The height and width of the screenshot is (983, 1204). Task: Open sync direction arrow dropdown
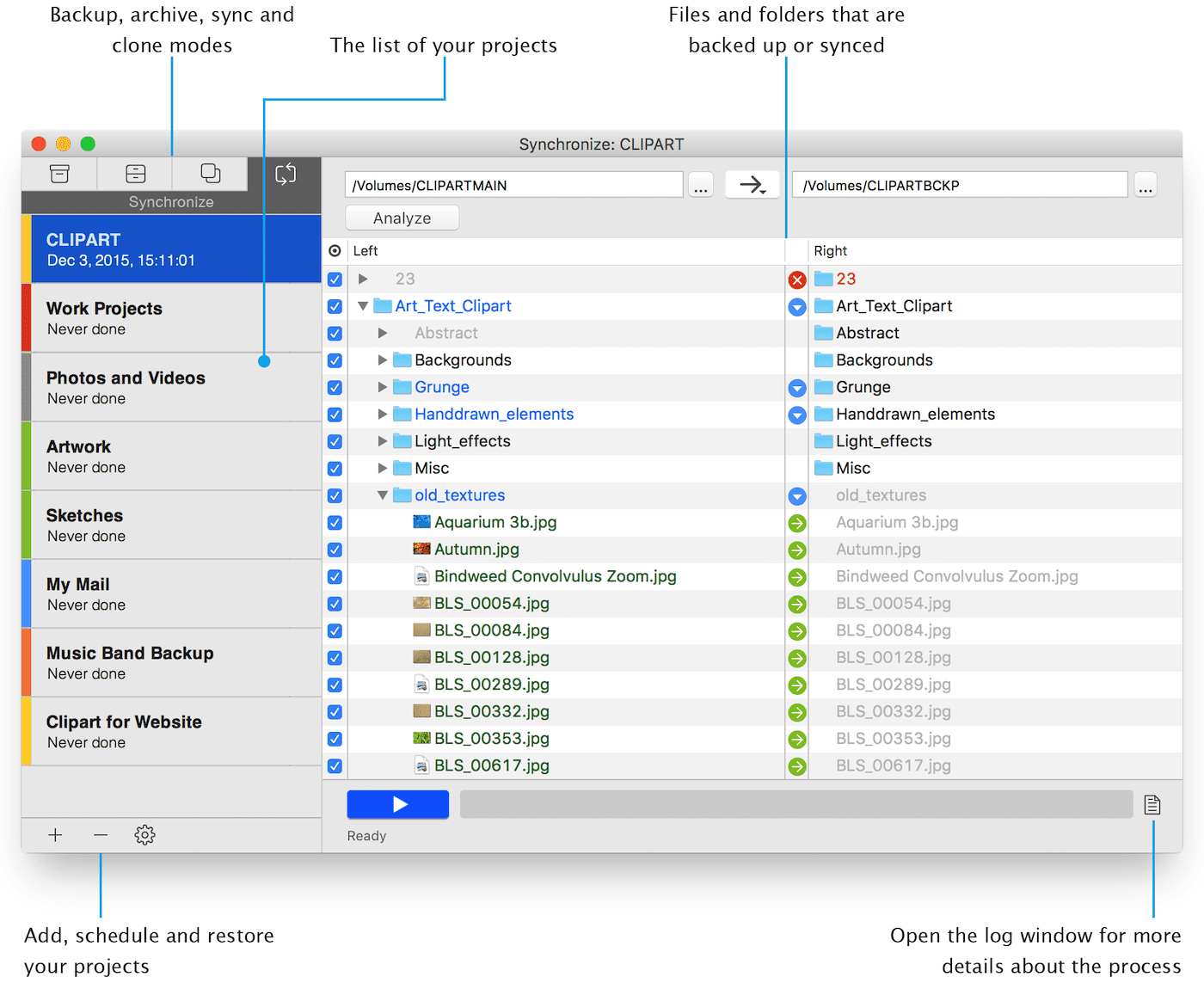click(752, 185)
